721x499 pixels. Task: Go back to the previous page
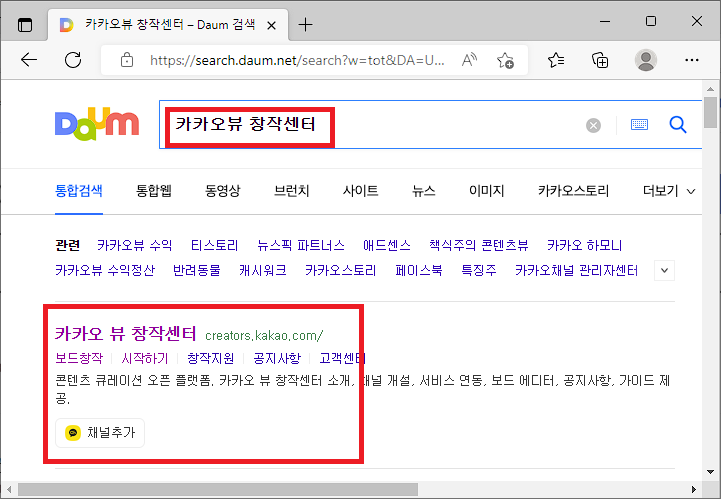pos(29,60)
